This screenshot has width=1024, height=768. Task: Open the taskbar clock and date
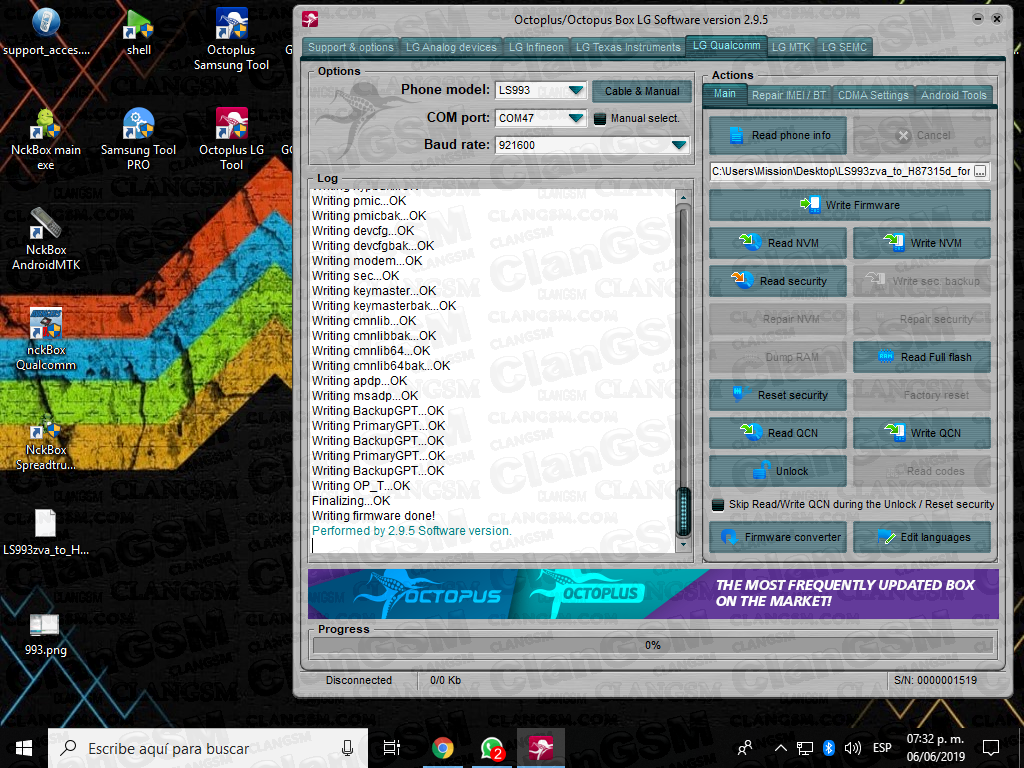[935, 748]
